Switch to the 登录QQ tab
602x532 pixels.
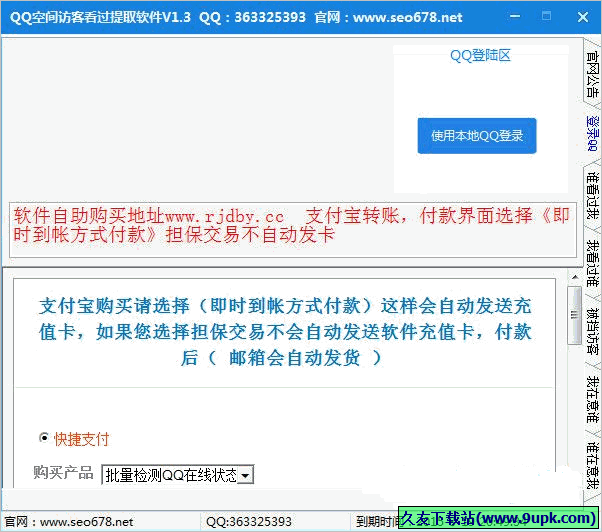(592, 133)
